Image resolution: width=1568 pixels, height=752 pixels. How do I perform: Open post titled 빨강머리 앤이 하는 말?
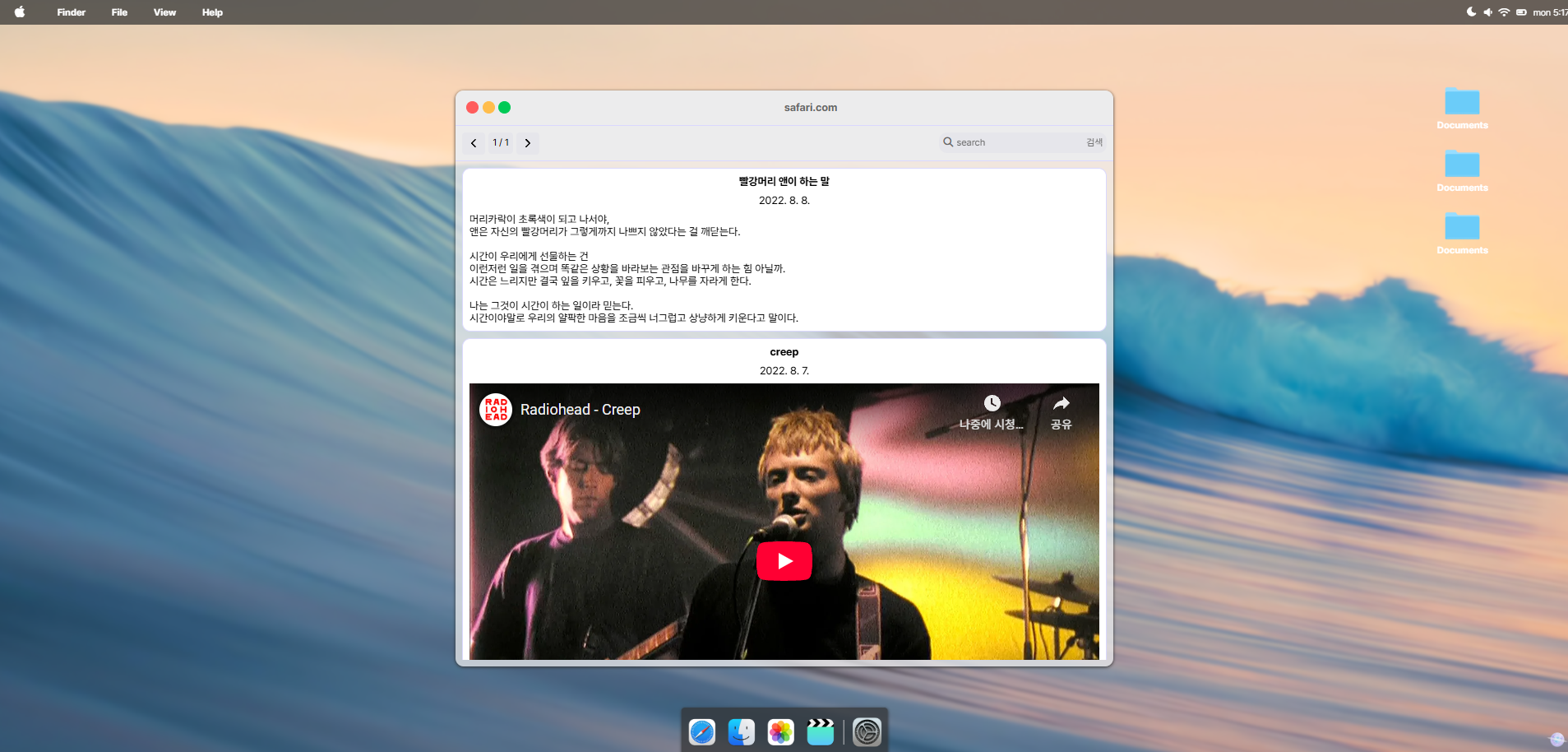tap(784, 181)
